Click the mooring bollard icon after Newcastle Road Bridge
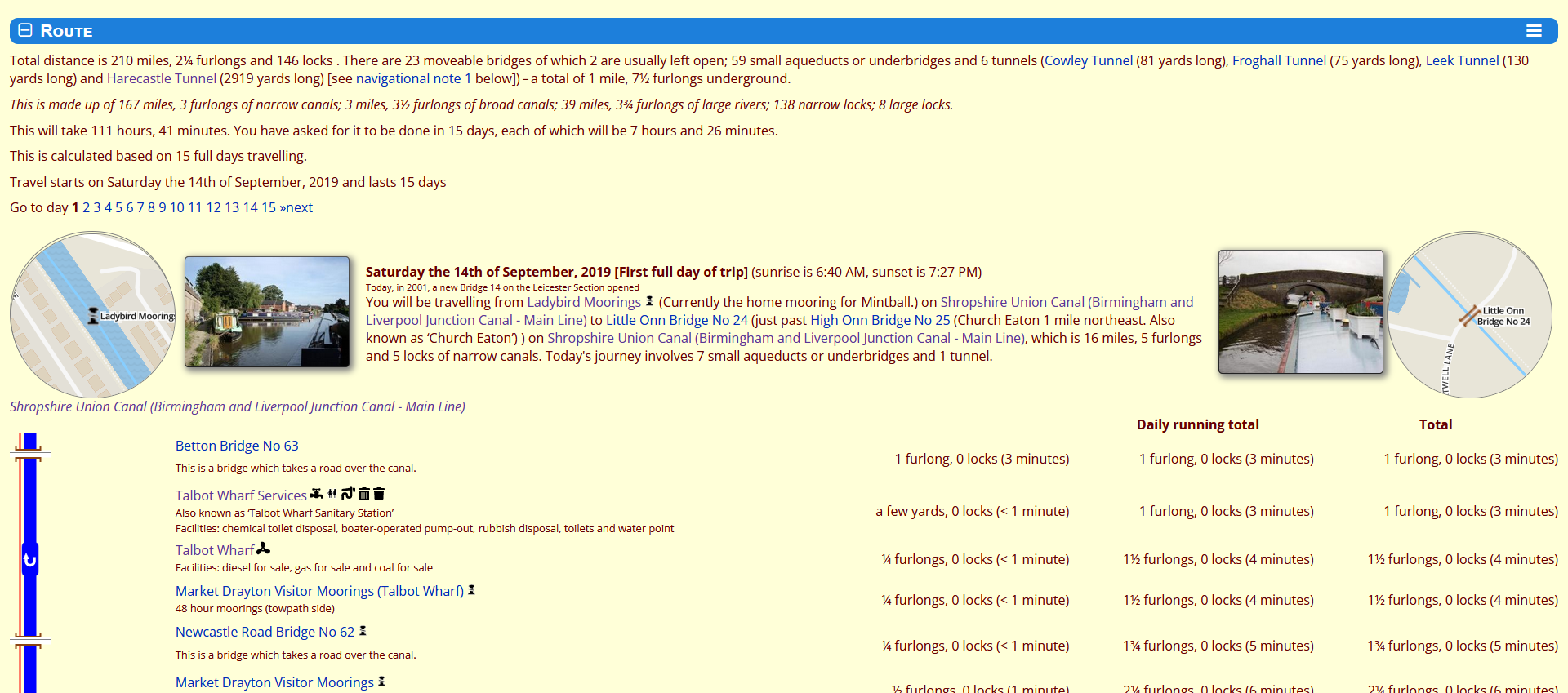 coord(363,631)
